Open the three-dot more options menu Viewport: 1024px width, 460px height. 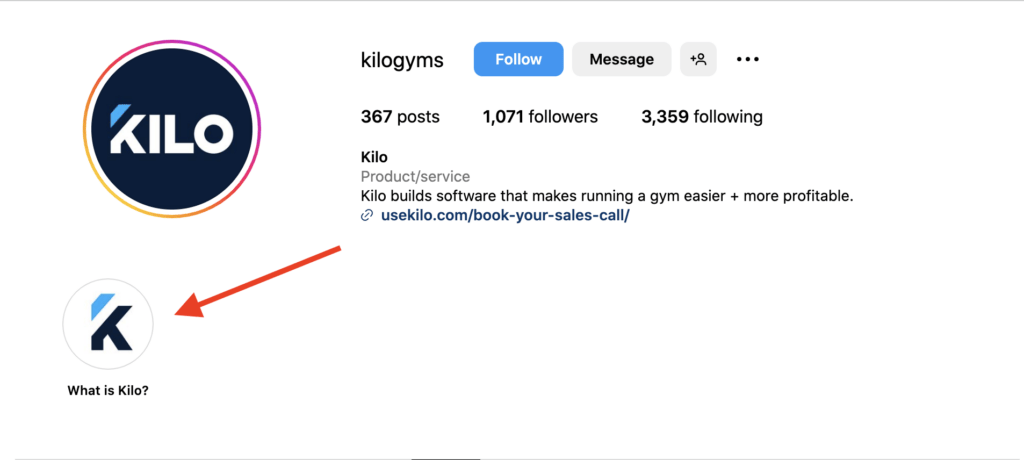748,59
